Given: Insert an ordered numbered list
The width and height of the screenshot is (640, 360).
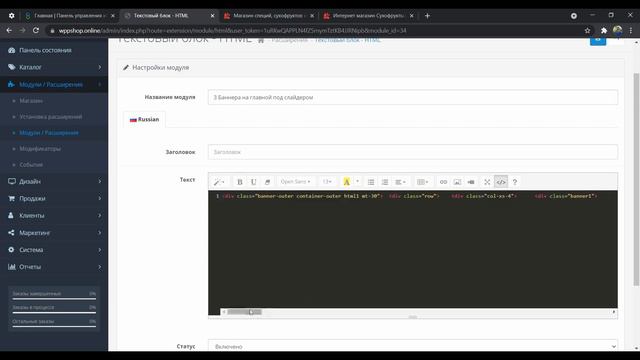Looking at the screenshot, I should click(385, 182).
